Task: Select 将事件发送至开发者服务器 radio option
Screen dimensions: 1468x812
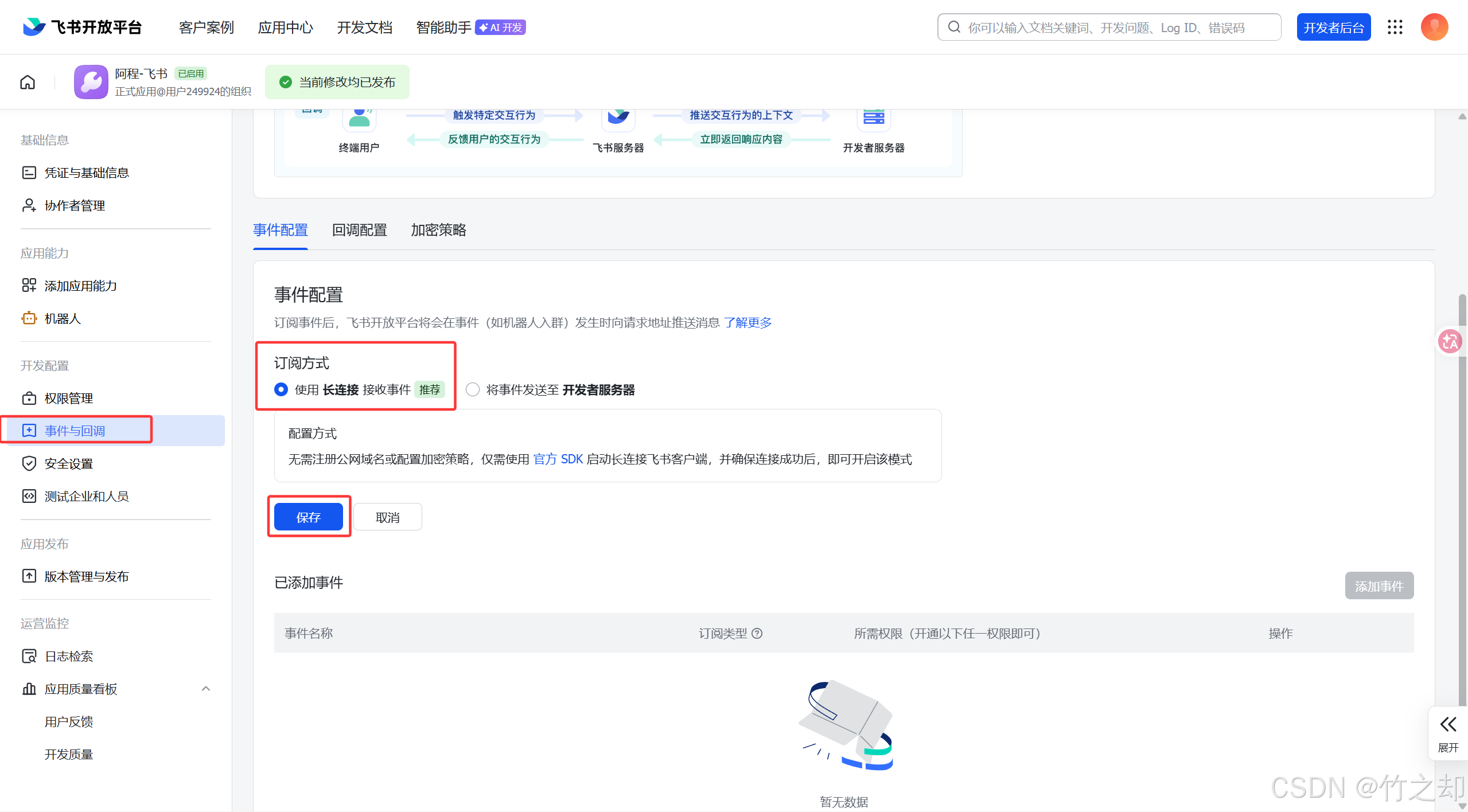Action: 473,390
